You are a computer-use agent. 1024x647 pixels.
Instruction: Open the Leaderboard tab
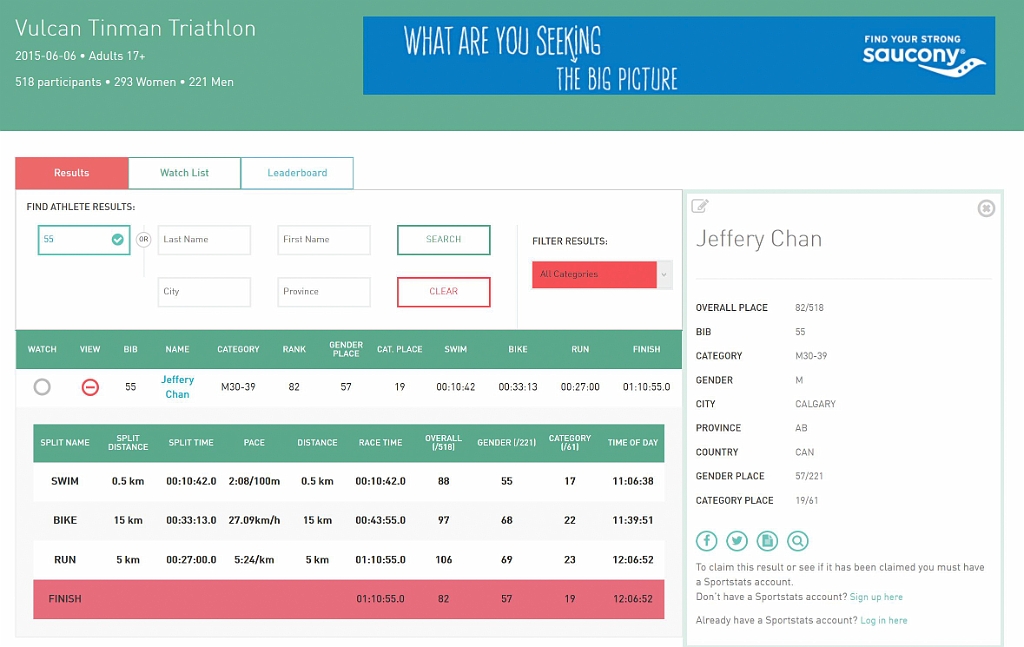[297, 173]
